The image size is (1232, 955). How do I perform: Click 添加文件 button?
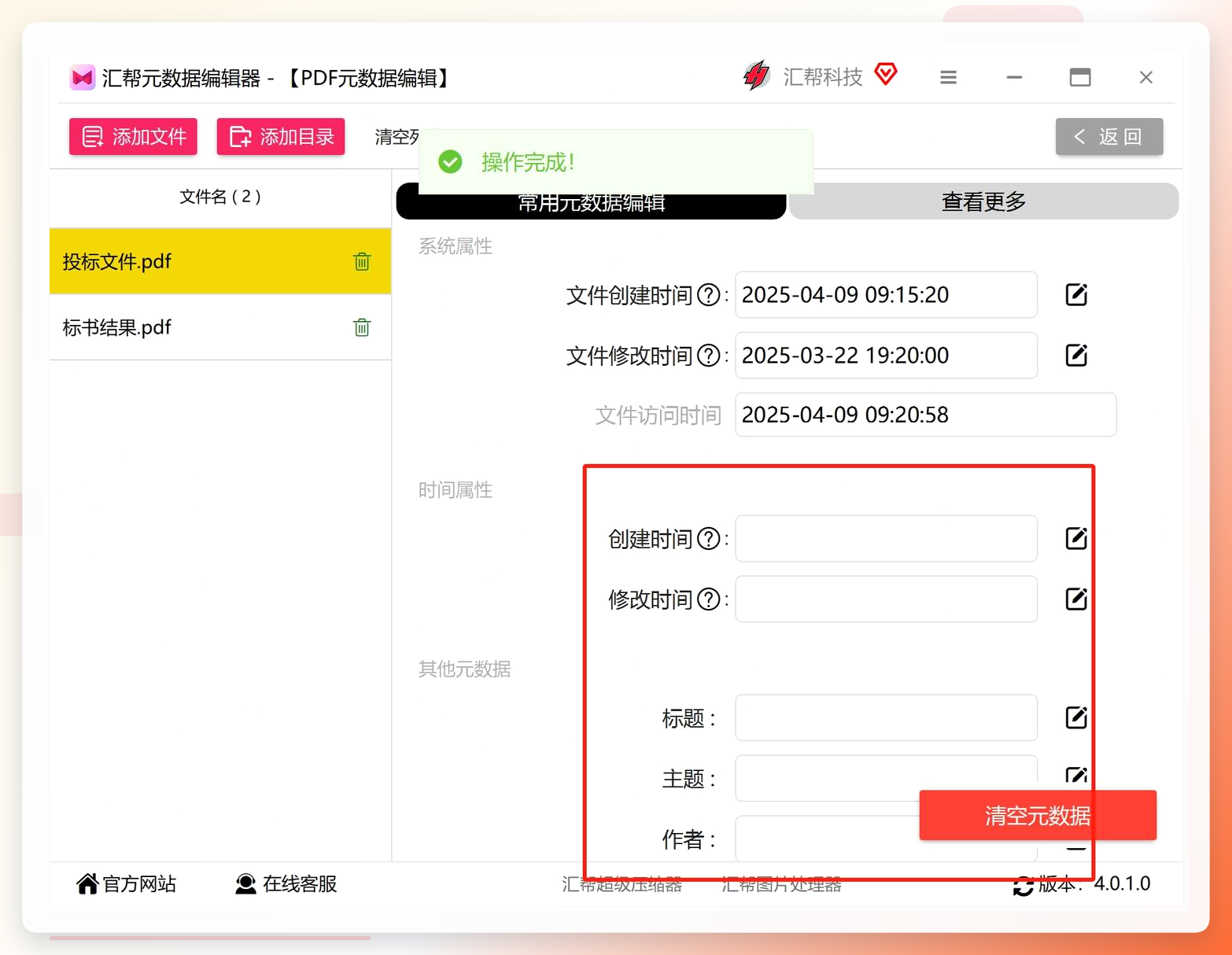click(x=133, y=137)
